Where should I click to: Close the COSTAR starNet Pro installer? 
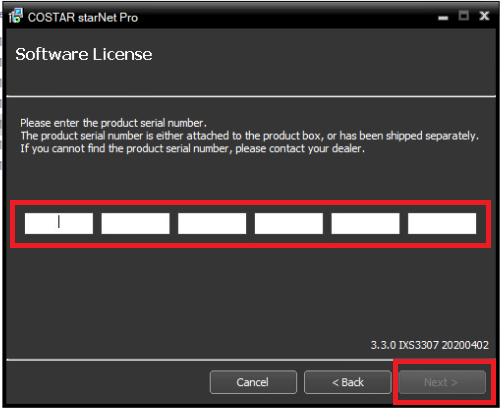(x=484, y=16)
